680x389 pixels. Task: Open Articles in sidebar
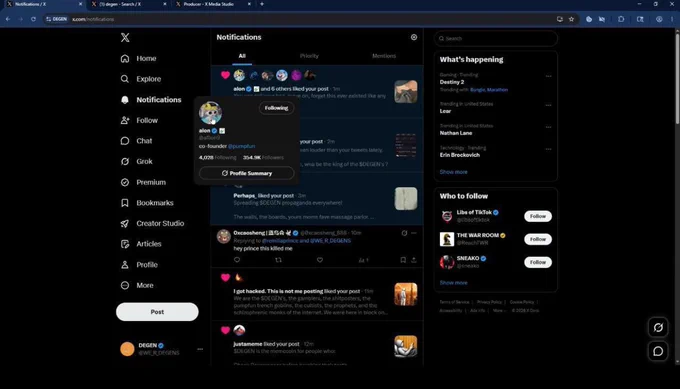tap(141, 244)
